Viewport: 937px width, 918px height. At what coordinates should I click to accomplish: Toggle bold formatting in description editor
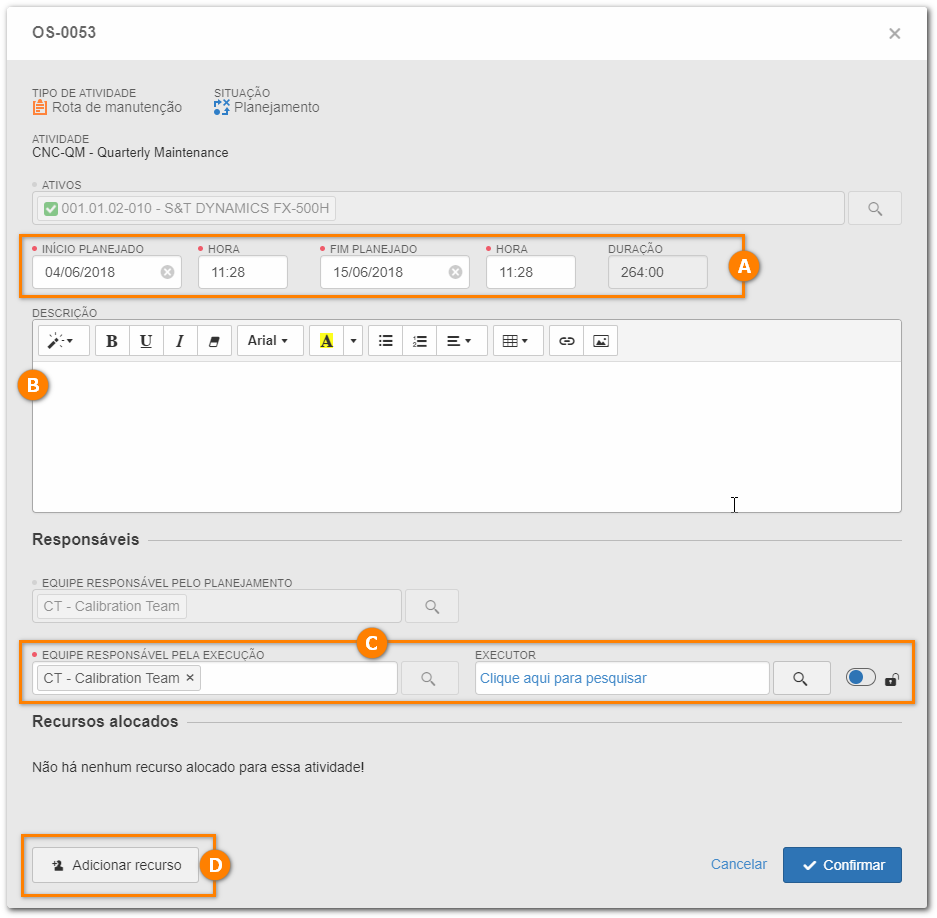click(112, 341)
